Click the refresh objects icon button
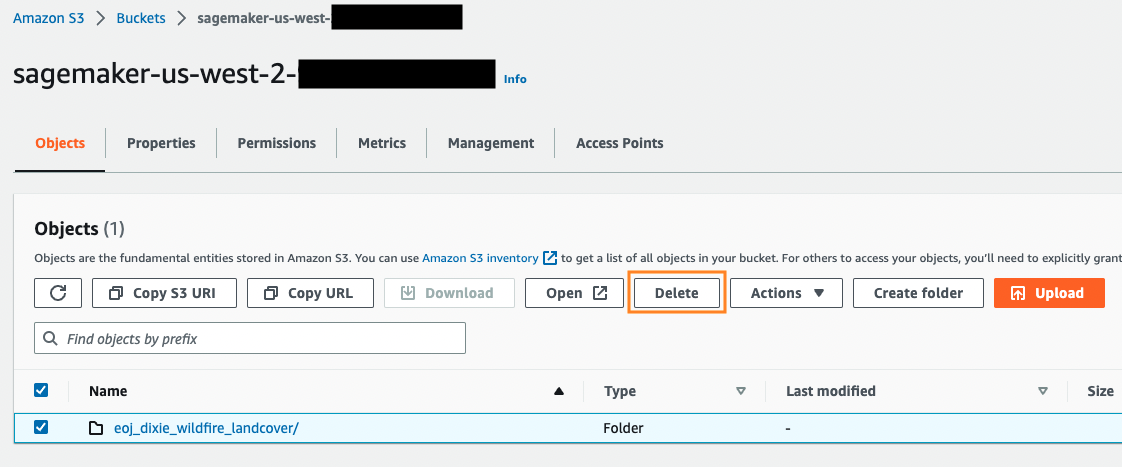Screen dimensions: 1122x467 58,293
